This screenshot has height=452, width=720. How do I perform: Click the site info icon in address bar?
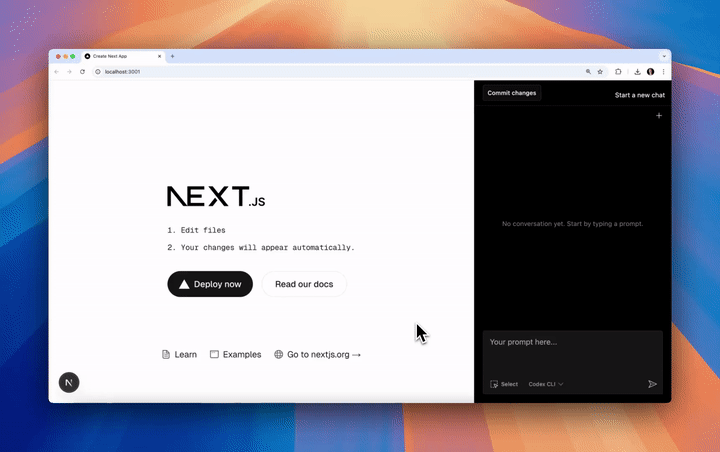pos(98,72)
